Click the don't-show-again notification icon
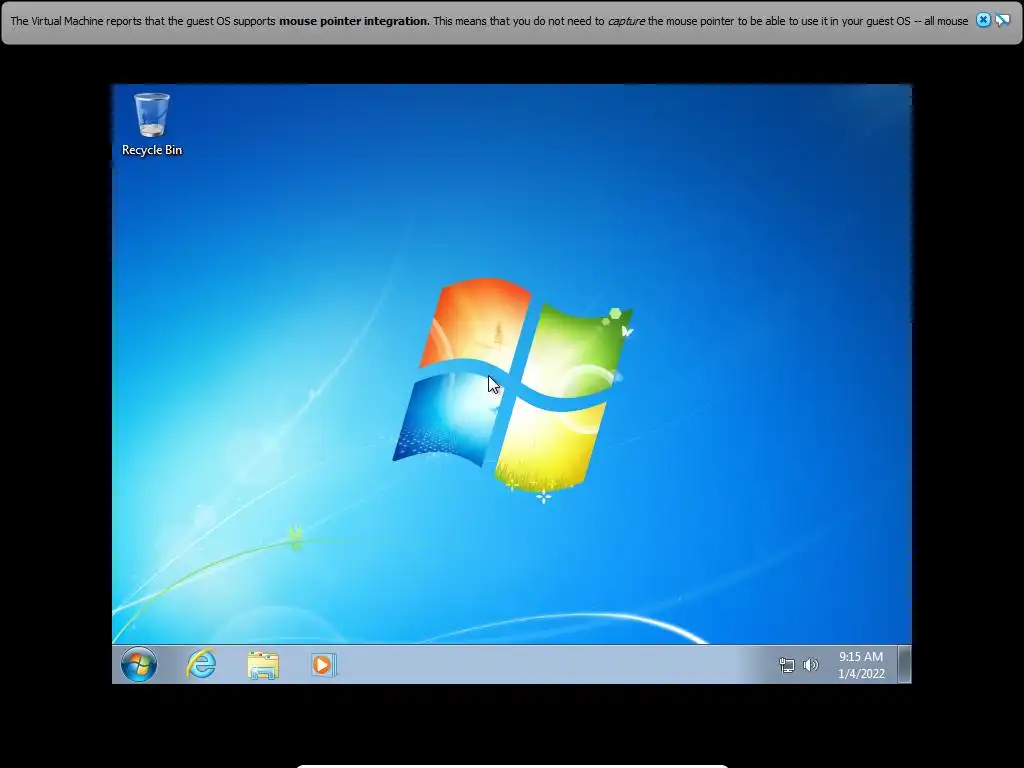The image size is (1024, 768). pos(1002,20)
